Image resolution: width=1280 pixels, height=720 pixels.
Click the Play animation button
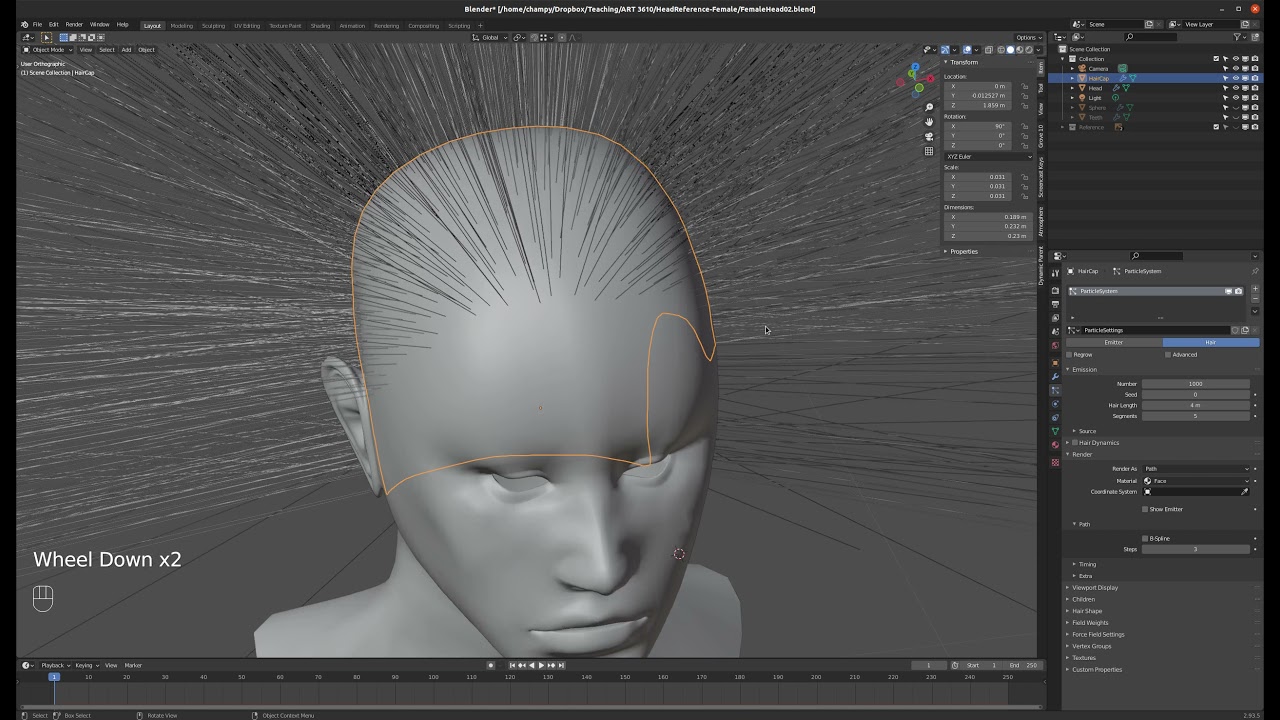(x=541, y=665)
